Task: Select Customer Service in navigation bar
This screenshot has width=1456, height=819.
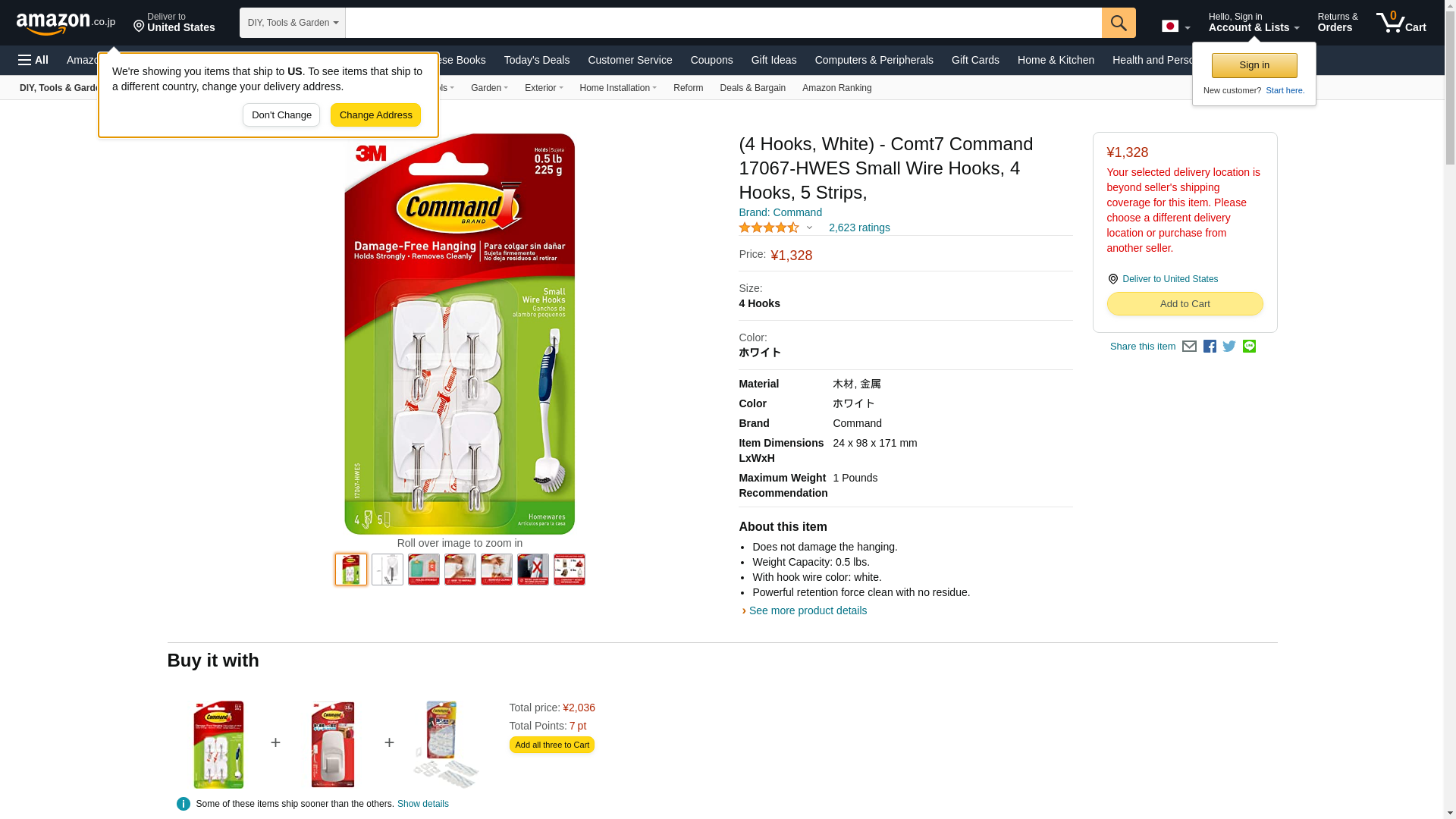Action: tap(629, 60)
